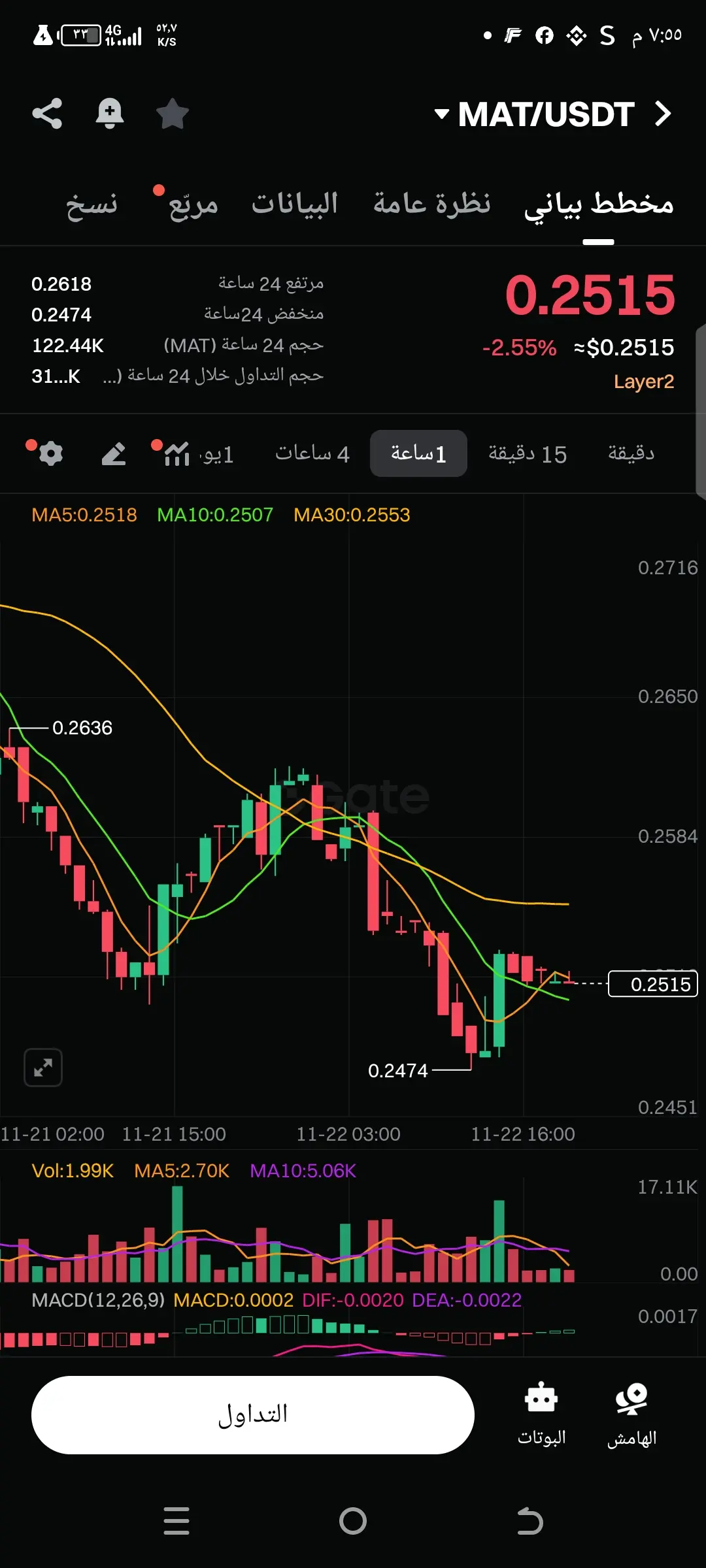
Task: Tap the tallest green volume bar
Action: tap(177, 1233)
